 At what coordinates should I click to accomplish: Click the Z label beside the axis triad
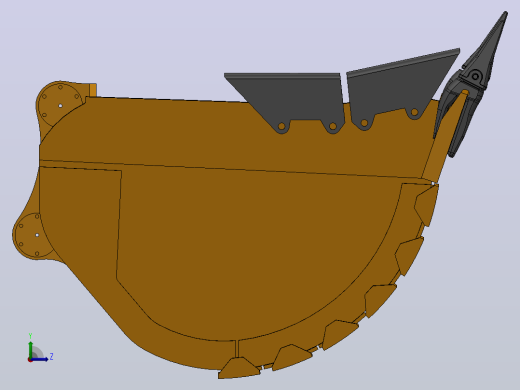point(51,356)
